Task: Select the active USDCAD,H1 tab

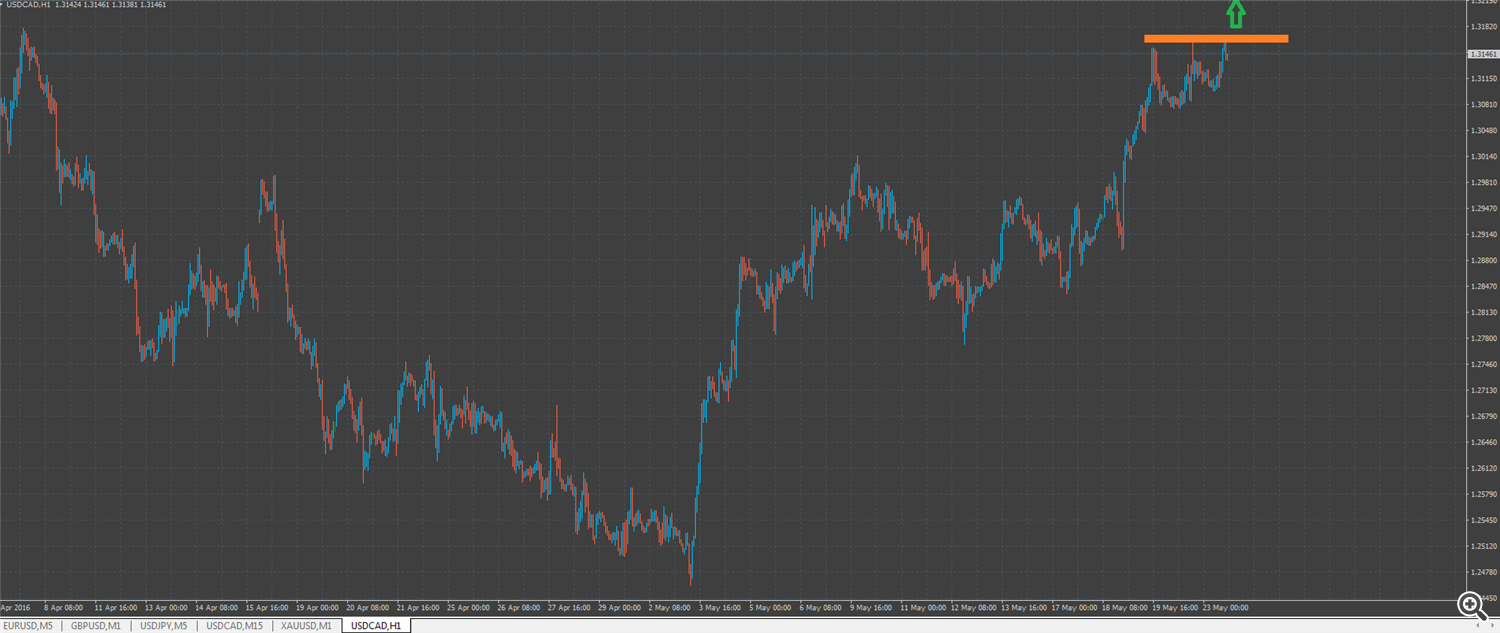Action: [376, 626]
